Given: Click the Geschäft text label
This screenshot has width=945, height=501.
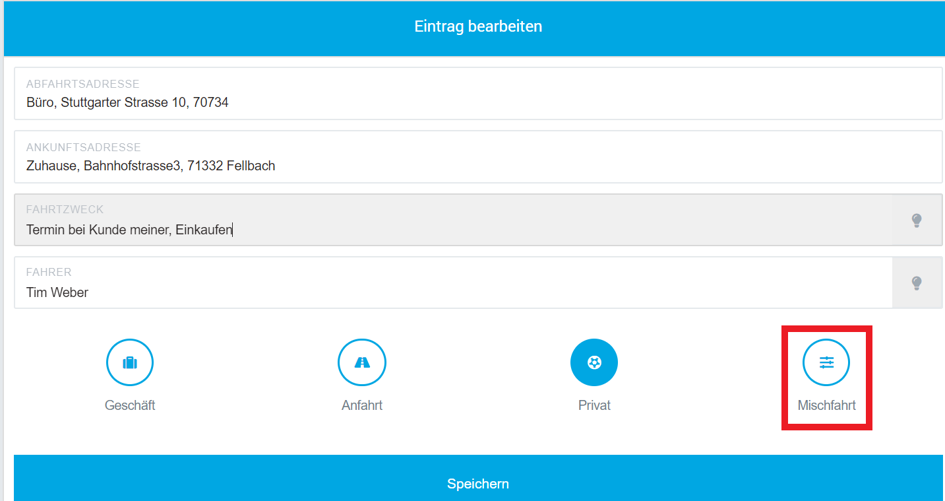Looking at the screenshot, I should [x=130, y=405].
